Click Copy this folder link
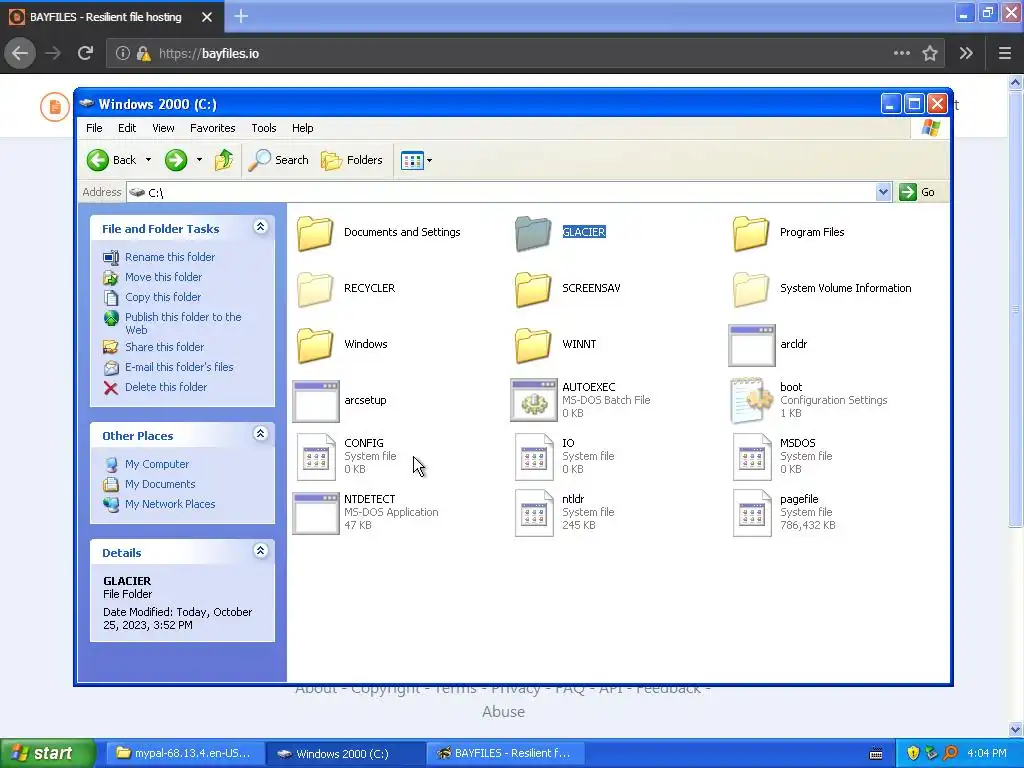Image resolution: width=1024 pixels, height=768 pixels. 163,297
